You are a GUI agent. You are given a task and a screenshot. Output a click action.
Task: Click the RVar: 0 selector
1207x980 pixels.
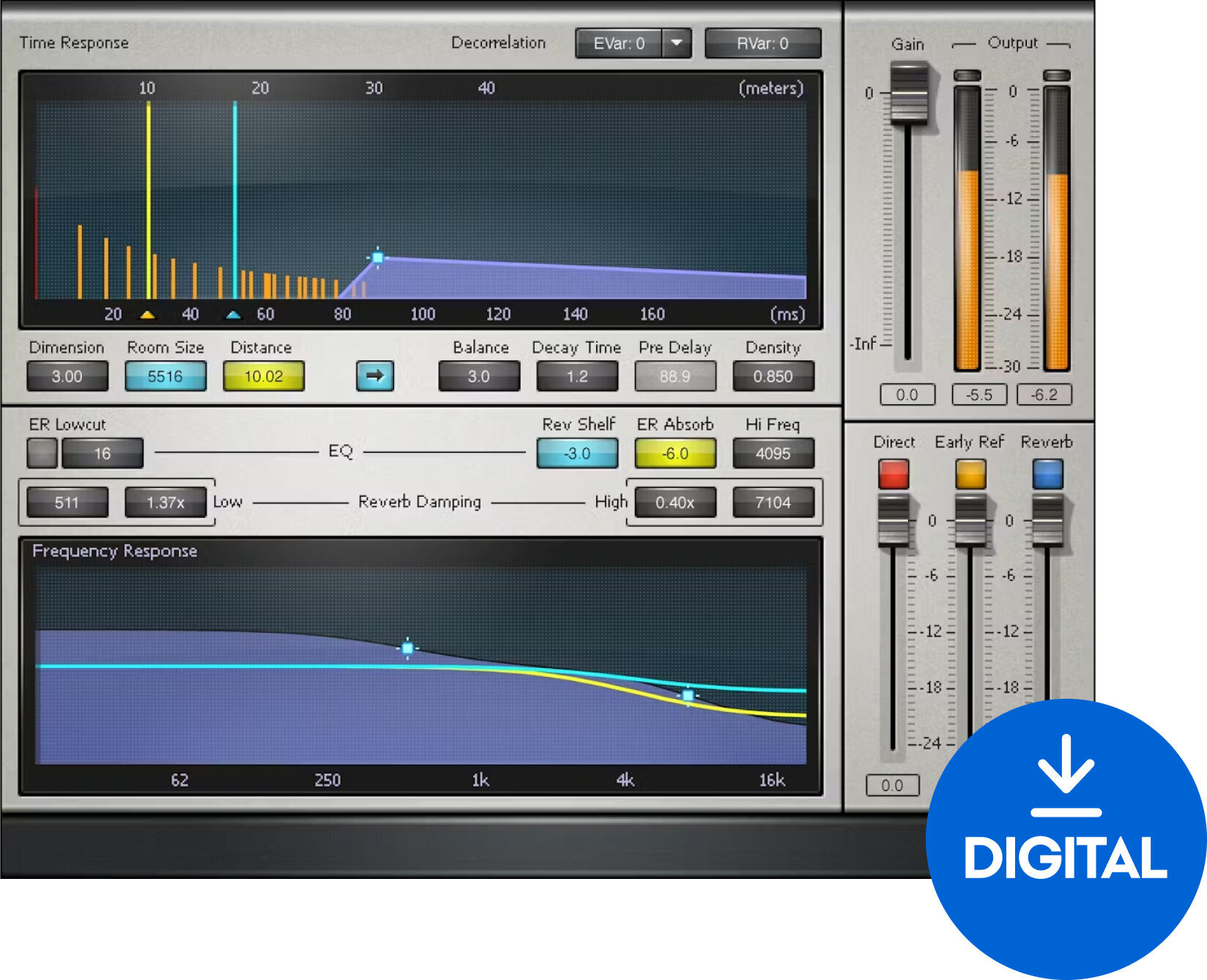763,42
